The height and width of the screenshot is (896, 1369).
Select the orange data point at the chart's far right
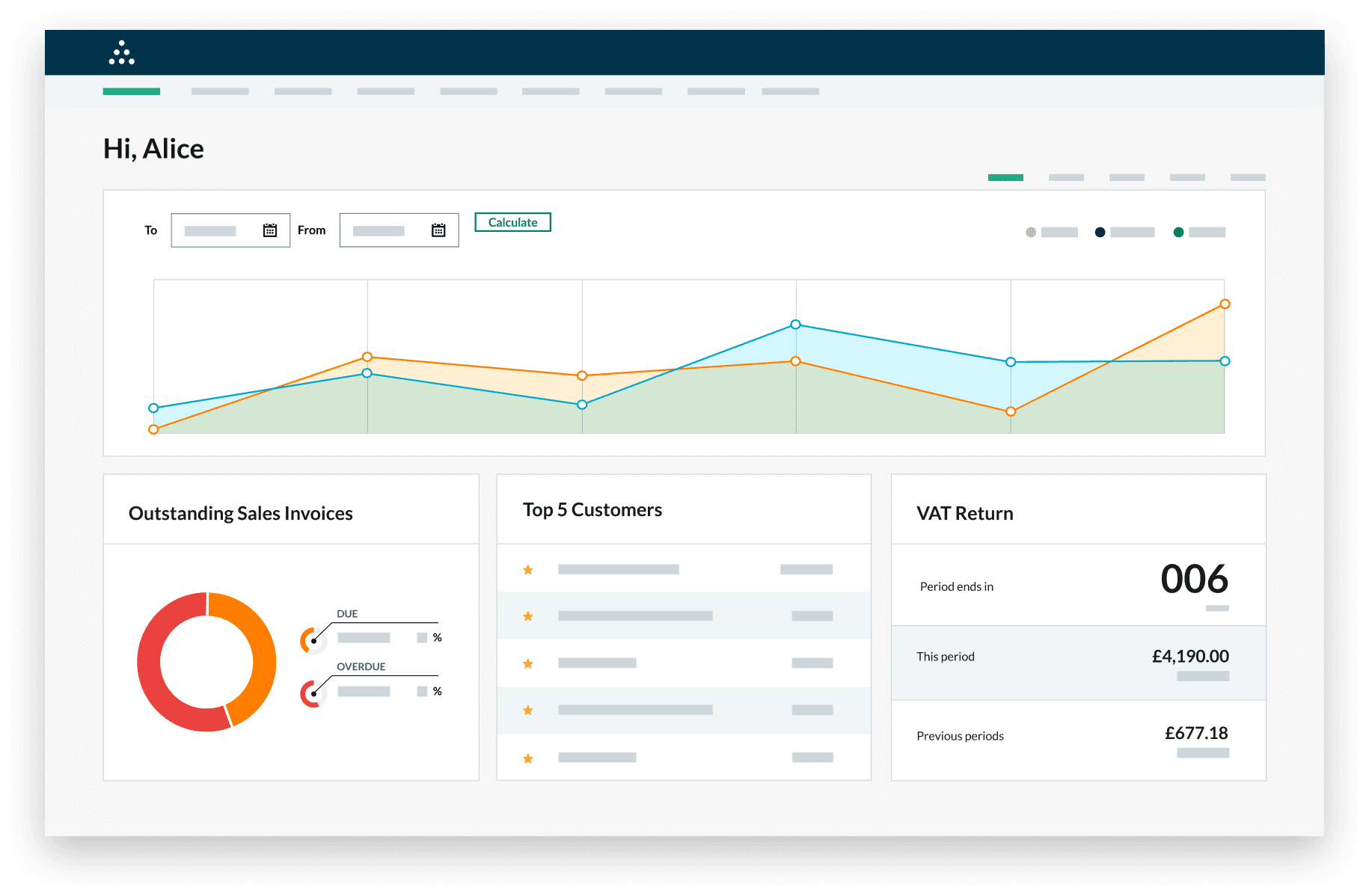(1225, 304)
